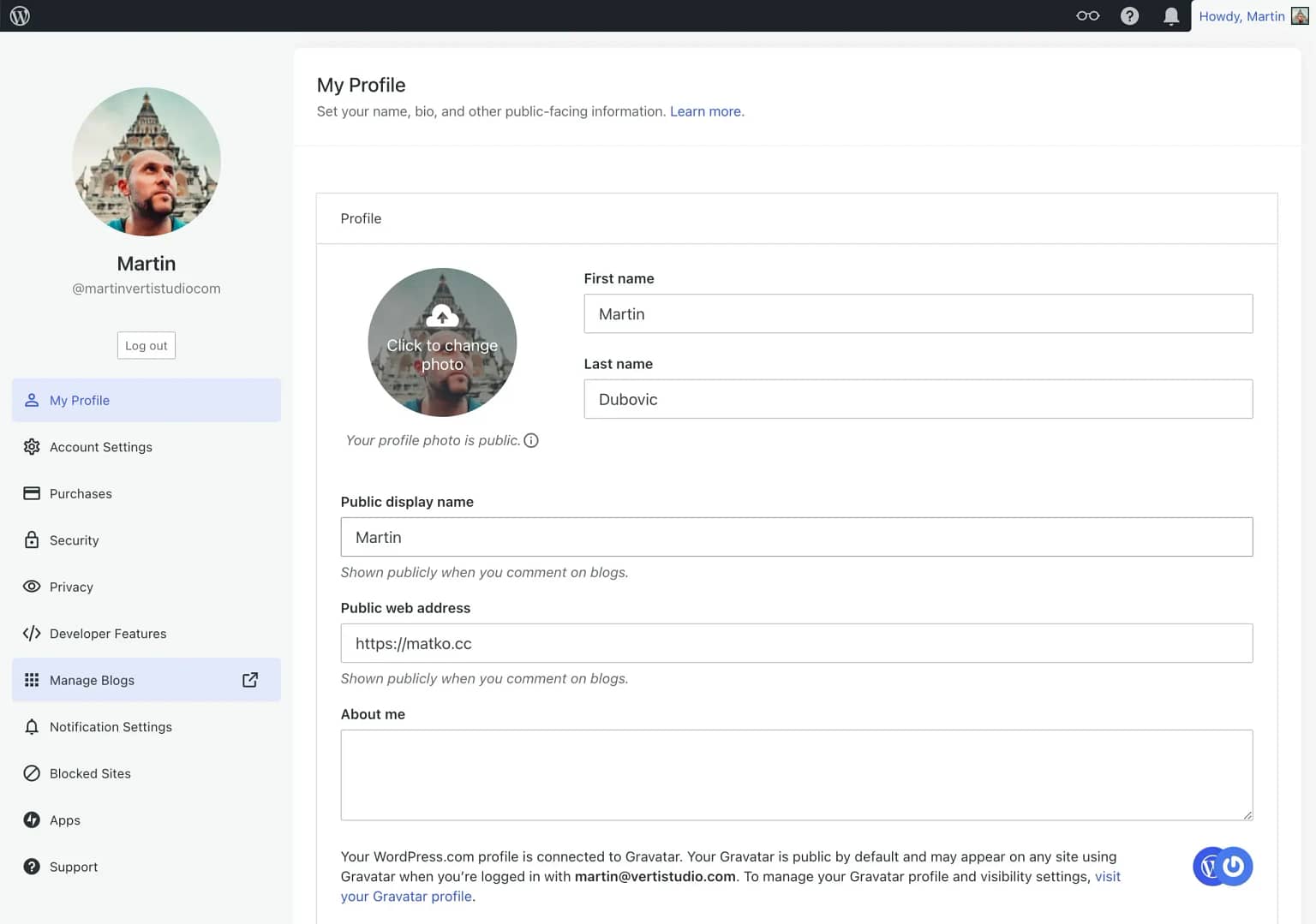Focus the Public display name field
The image size is (1316, 924).
click(797, 537)
